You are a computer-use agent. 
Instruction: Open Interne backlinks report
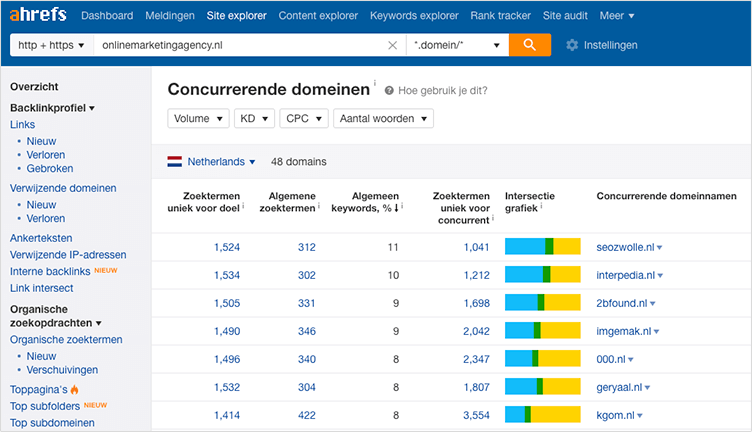(x=50, y=272)
